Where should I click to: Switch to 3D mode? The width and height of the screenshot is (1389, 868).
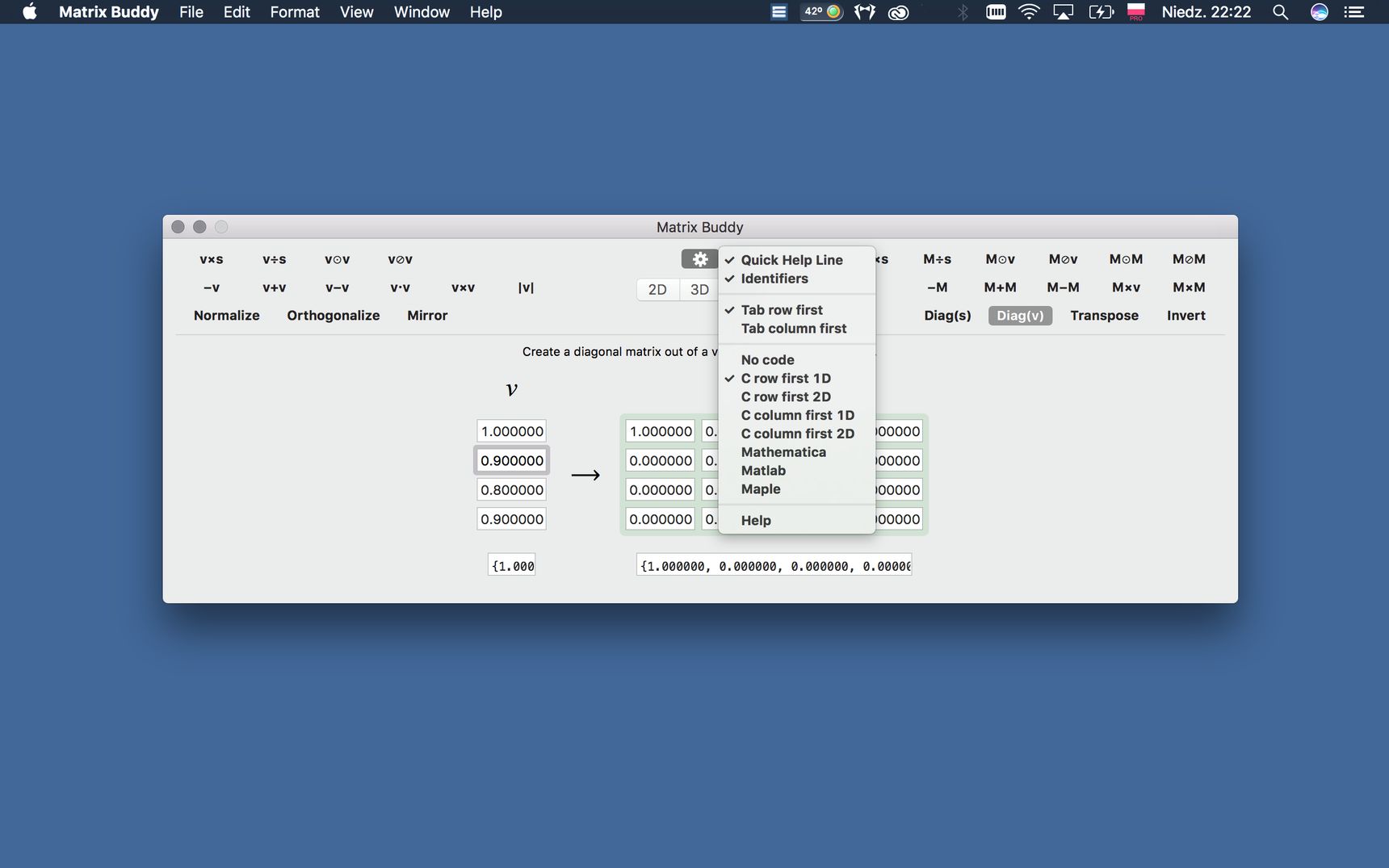699,290
